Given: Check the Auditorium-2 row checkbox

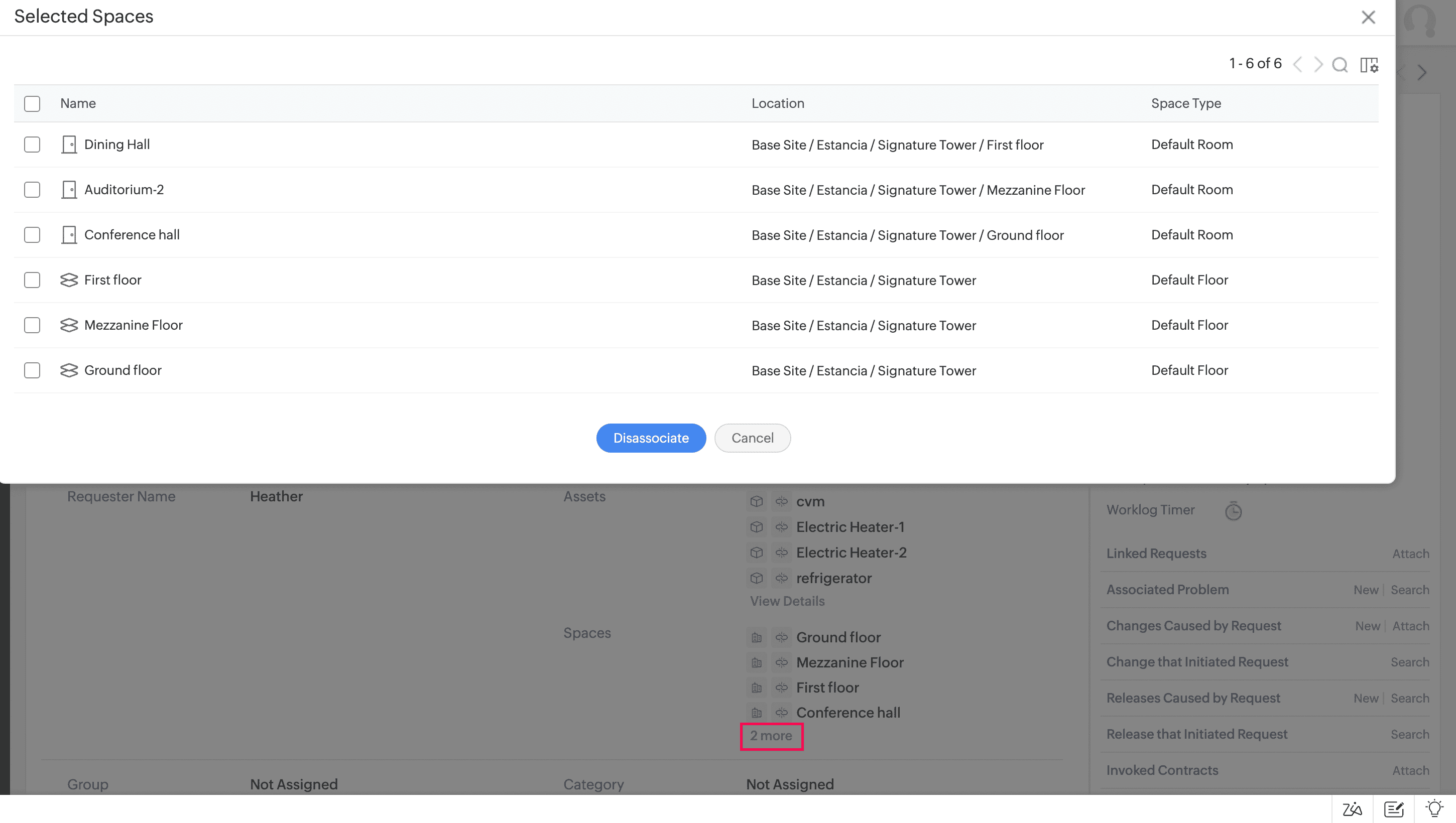Looking at the screenshot, I should coord(32,190).
